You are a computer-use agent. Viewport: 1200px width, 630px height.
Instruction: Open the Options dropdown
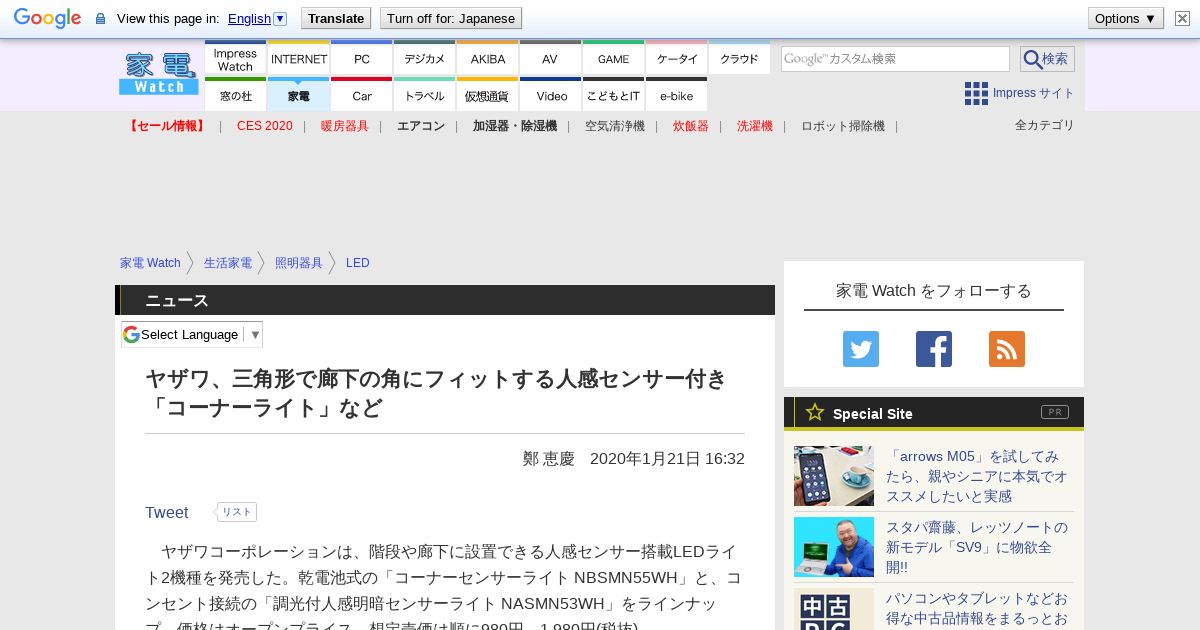point(1125,18)
